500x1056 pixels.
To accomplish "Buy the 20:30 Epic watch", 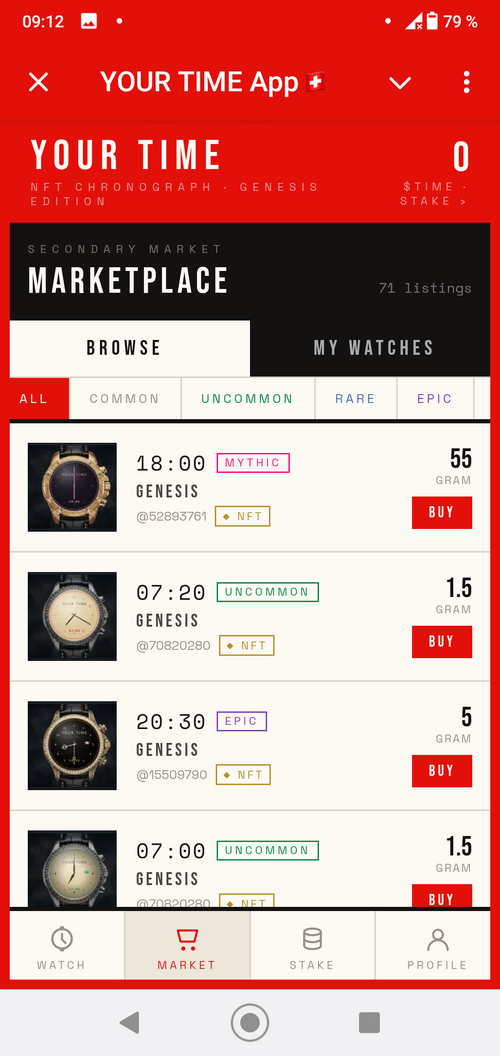I will 442,771.
